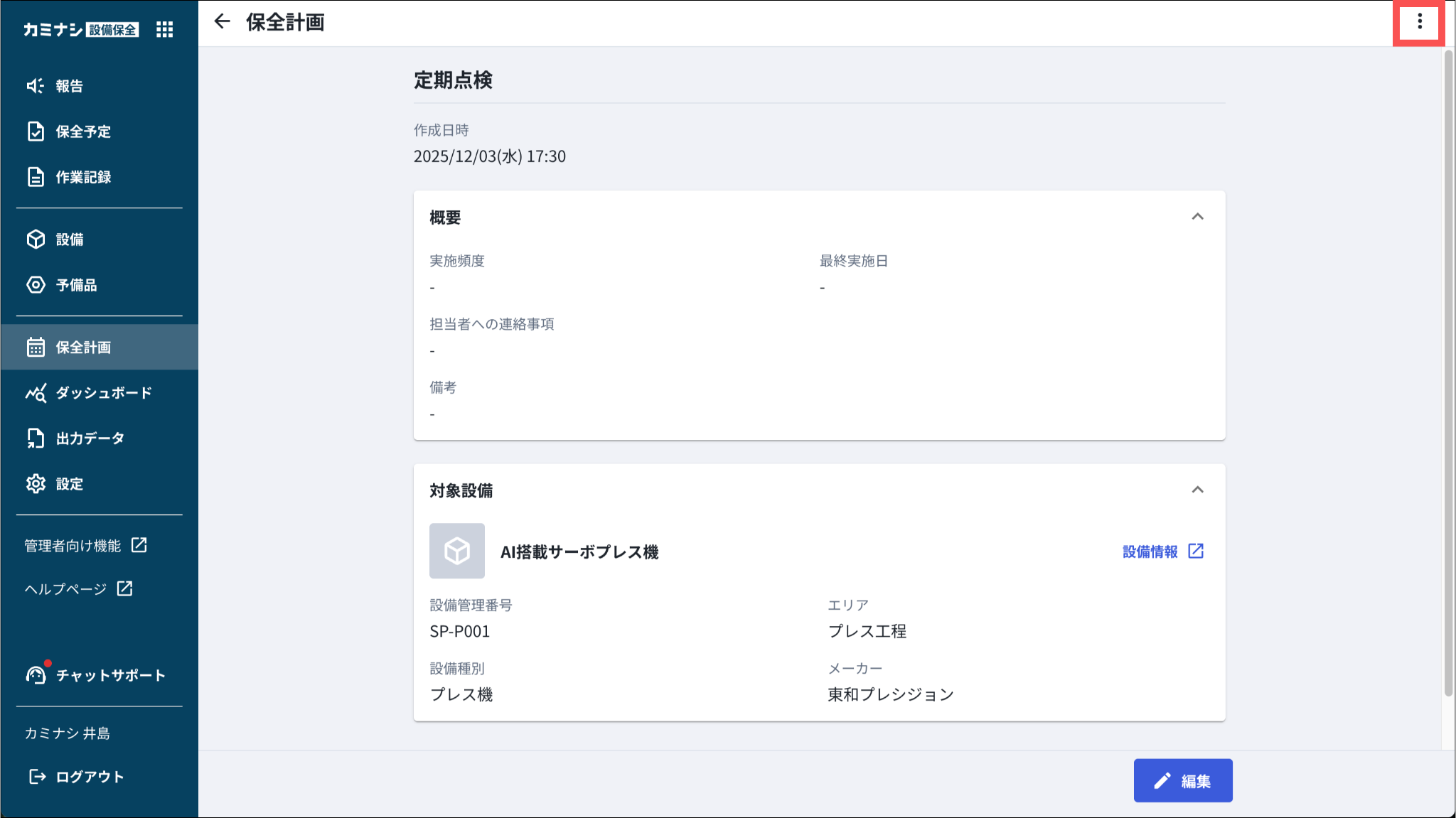The width and height of the screenshot is (1456, 818).
Task: Click the back arrow icon
Action: tap(222, 21)
